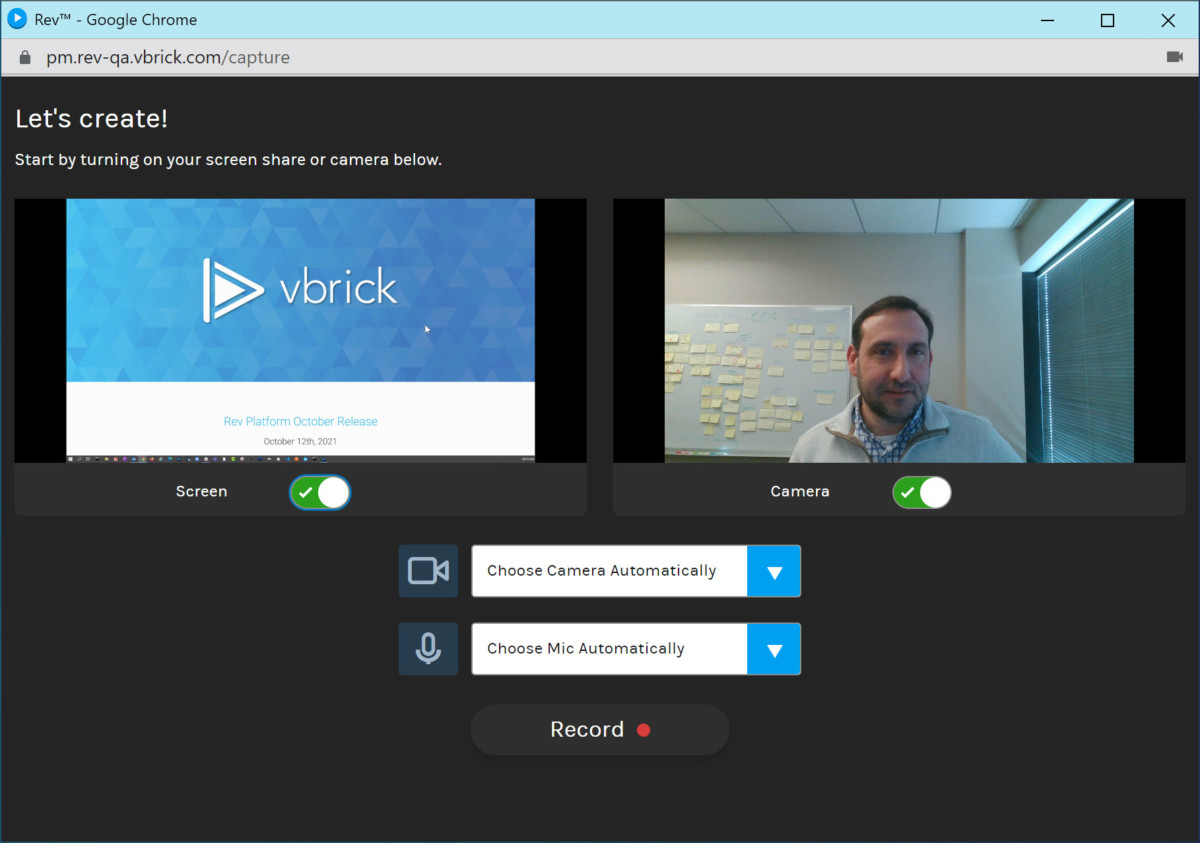Click the vbrick logo in the screen preview
The image size is (1200, 843).
(x=300, y=288)
